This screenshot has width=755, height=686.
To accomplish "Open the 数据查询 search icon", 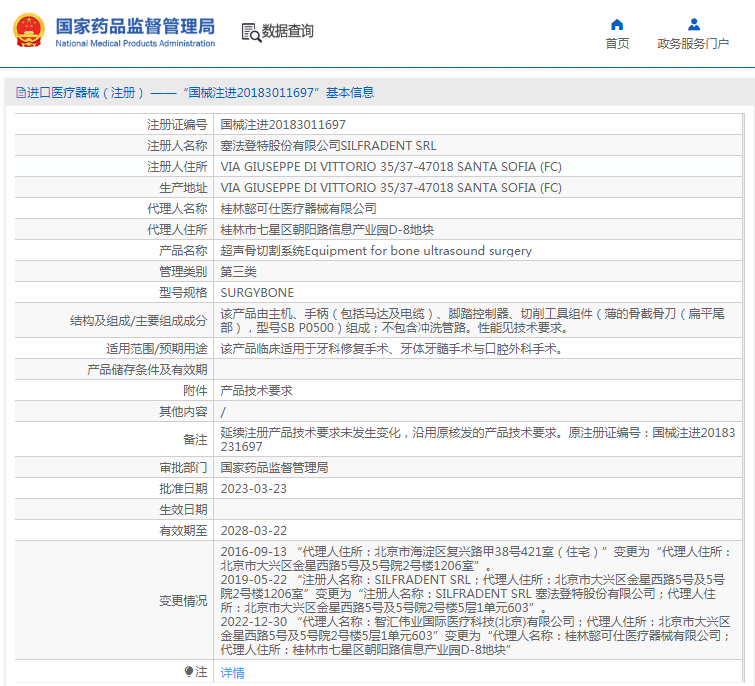I will 251,32.
